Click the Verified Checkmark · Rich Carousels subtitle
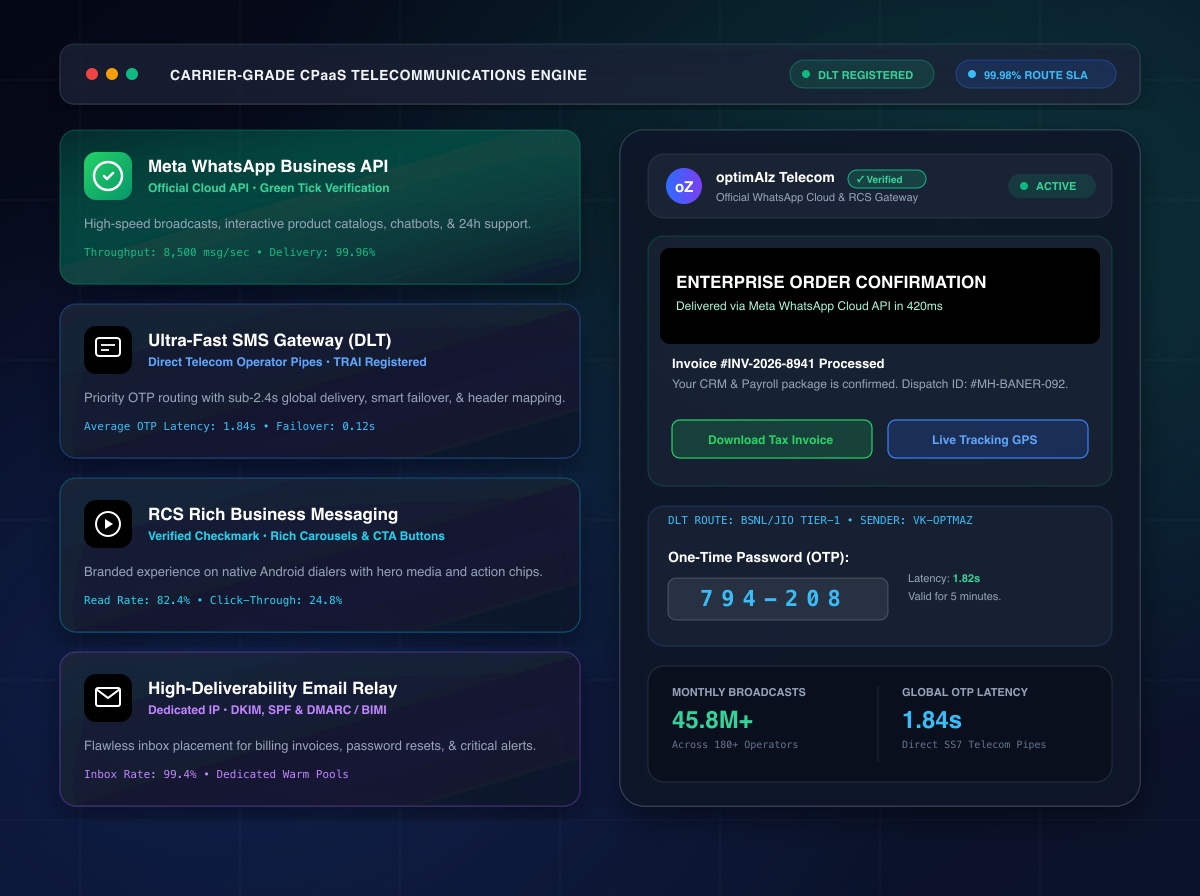The height and width of the screenshot is (896, 1200). point(296,536)
